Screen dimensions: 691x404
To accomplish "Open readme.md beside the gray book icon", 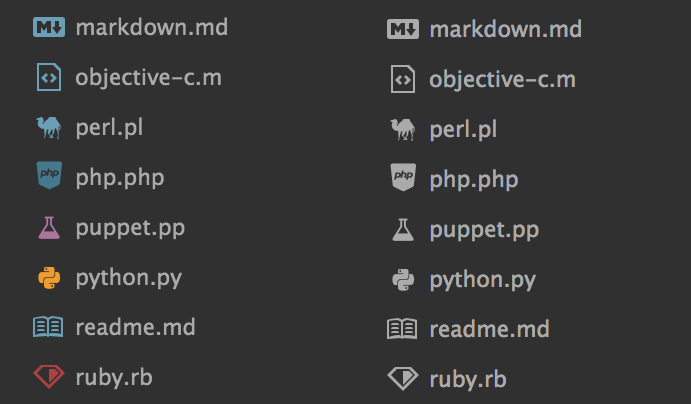I will pyautogui.click(x=489, y=329).
